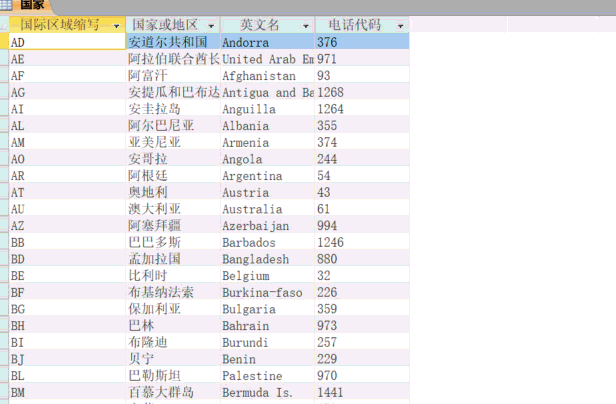Click the cell 阿富汗

click(173, 75)
